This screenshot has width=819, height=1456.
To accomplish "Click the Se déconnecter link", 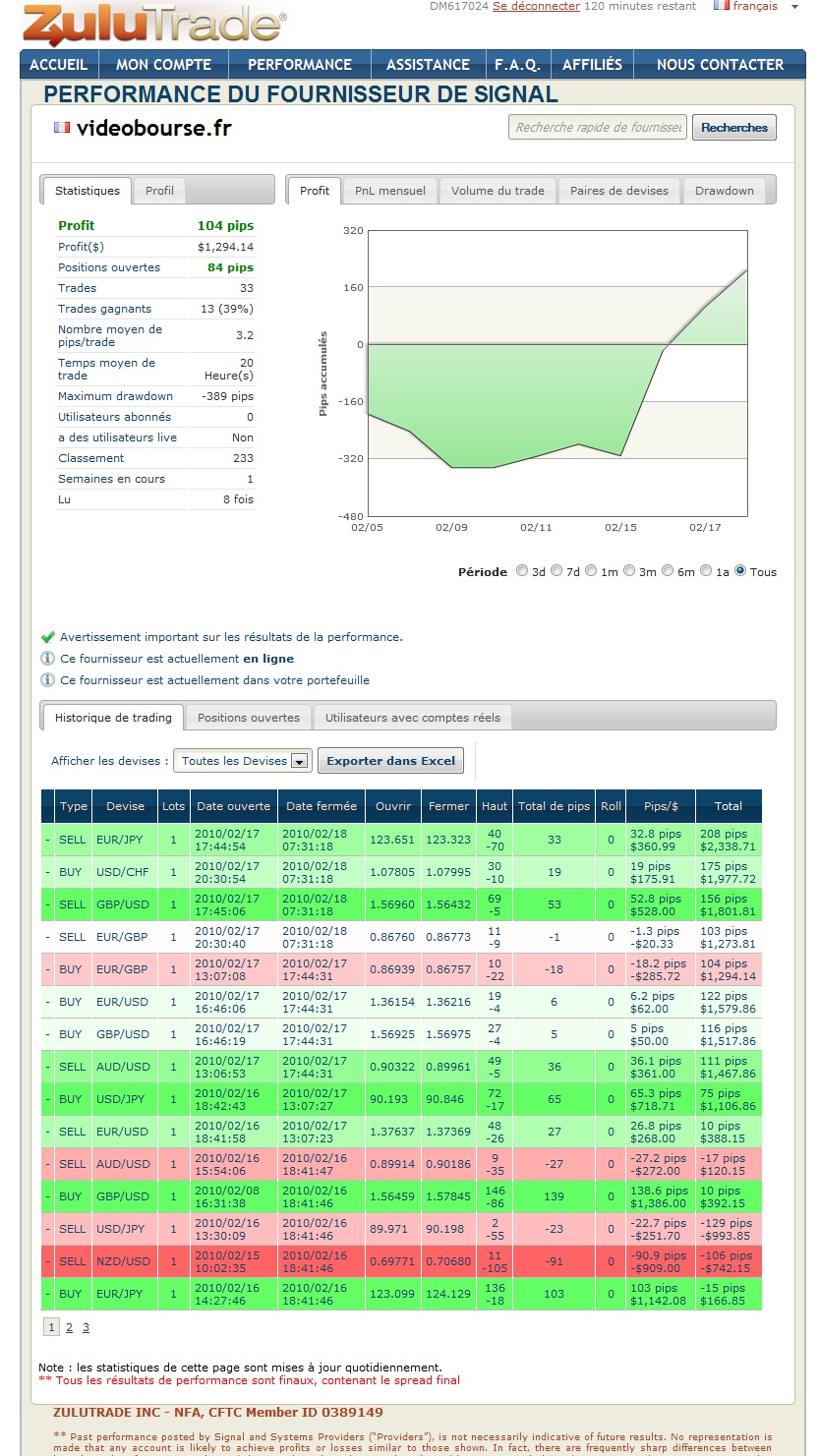I will (x=536, y=6).
